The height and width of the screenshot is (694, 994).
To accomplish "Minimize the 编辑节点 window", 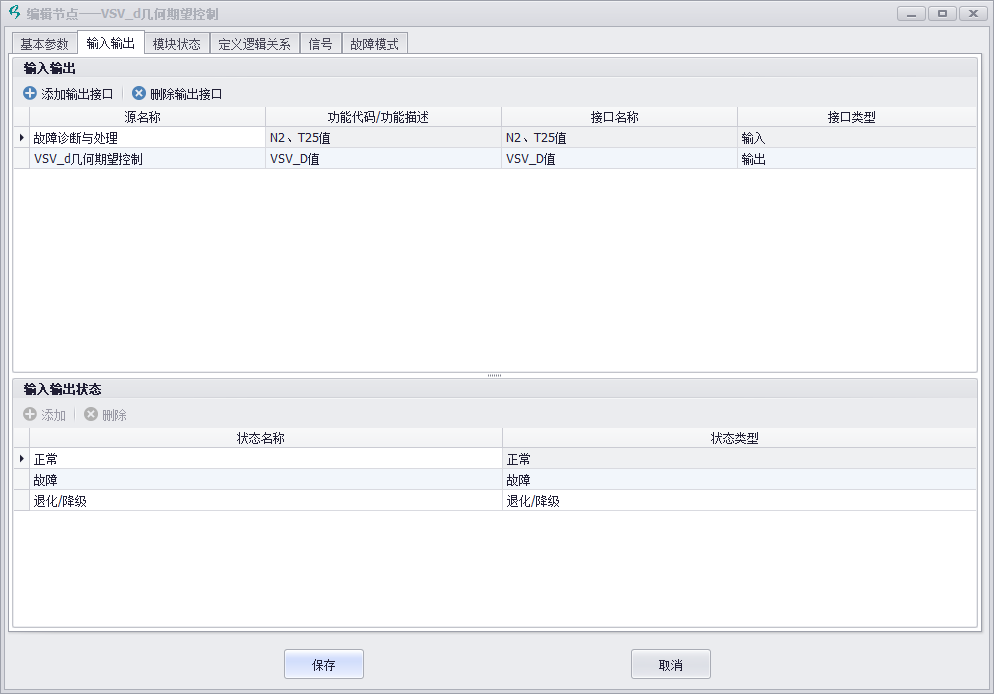I will [x=912, y=13].
